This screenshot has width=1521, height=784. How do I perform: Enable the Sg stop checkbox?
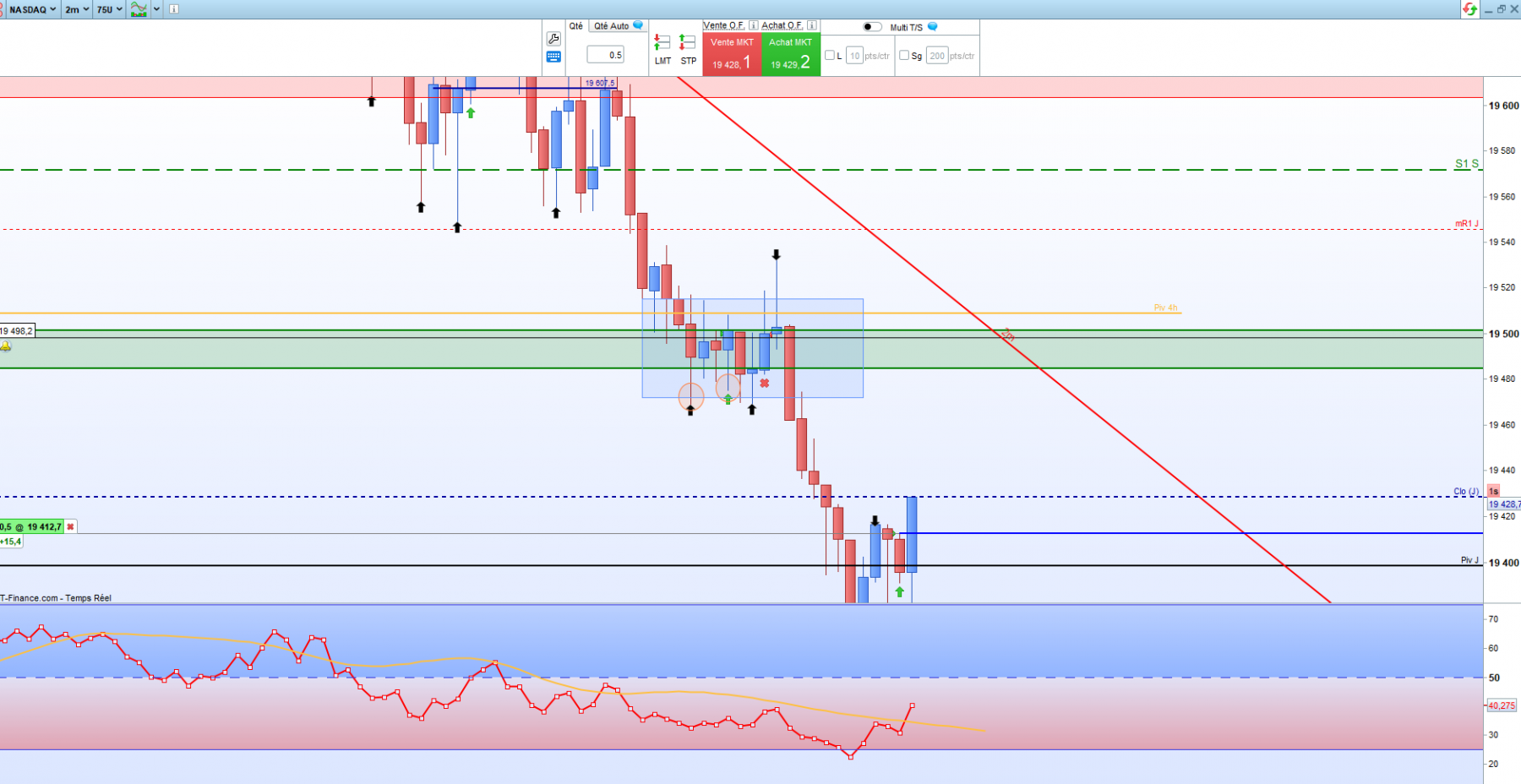[904, 55]
